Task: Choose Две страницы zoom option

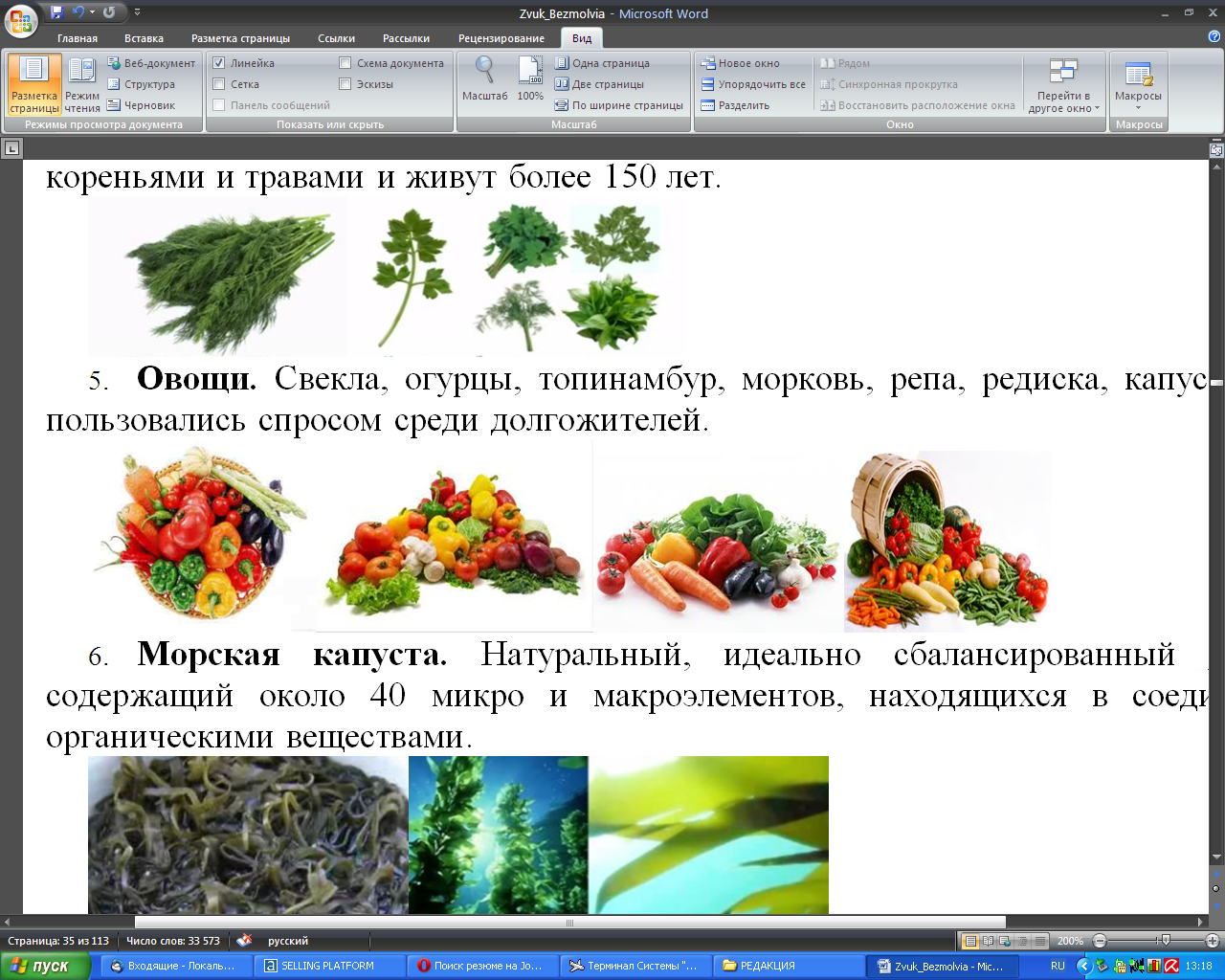Action: pyautogui.click(x=600, y=84)
